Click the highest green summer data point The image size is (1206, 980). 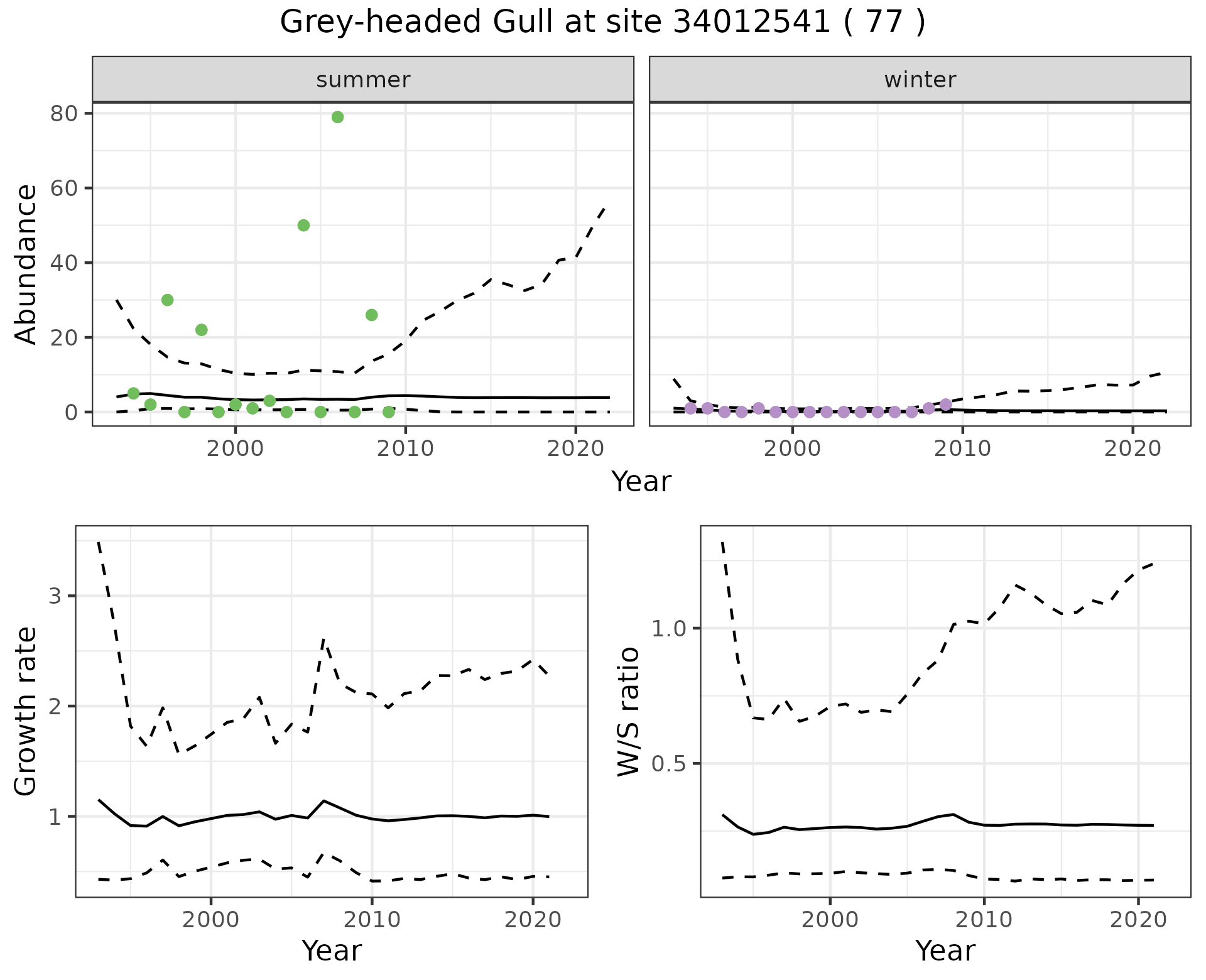[x=337, y=117]
